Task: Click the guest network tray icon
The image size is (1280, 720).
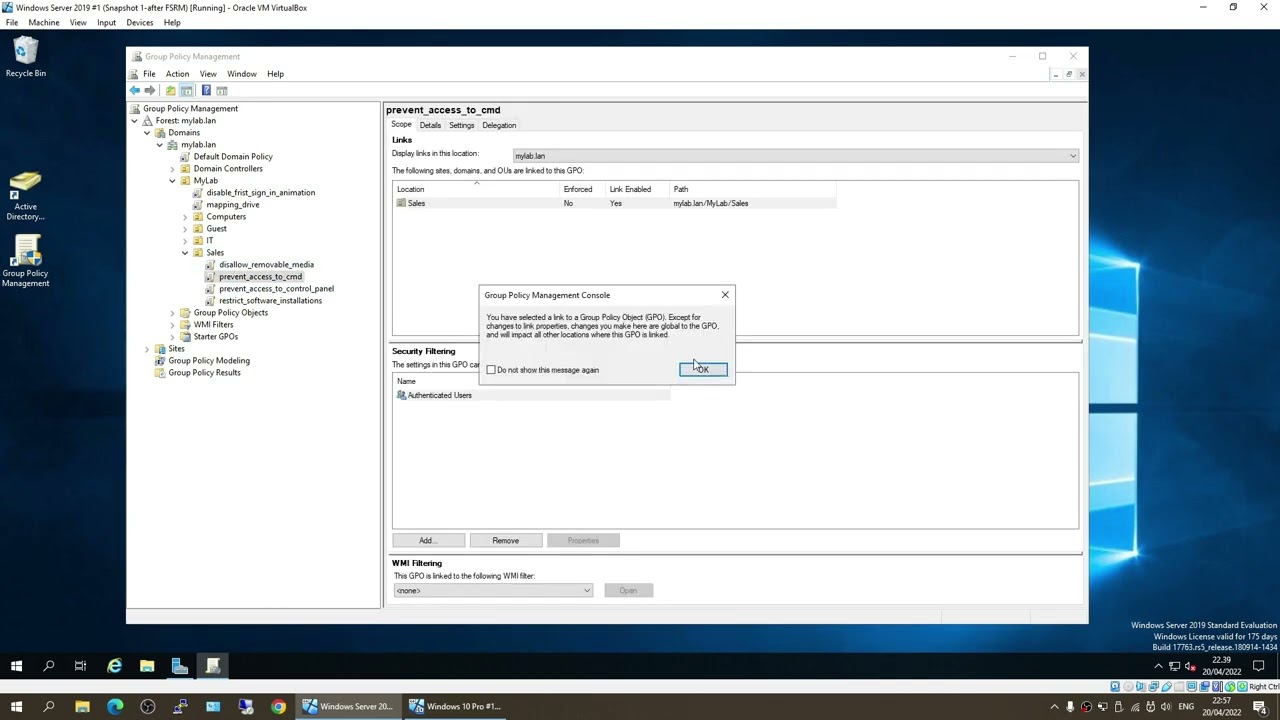Action: tap(1176, 666)
